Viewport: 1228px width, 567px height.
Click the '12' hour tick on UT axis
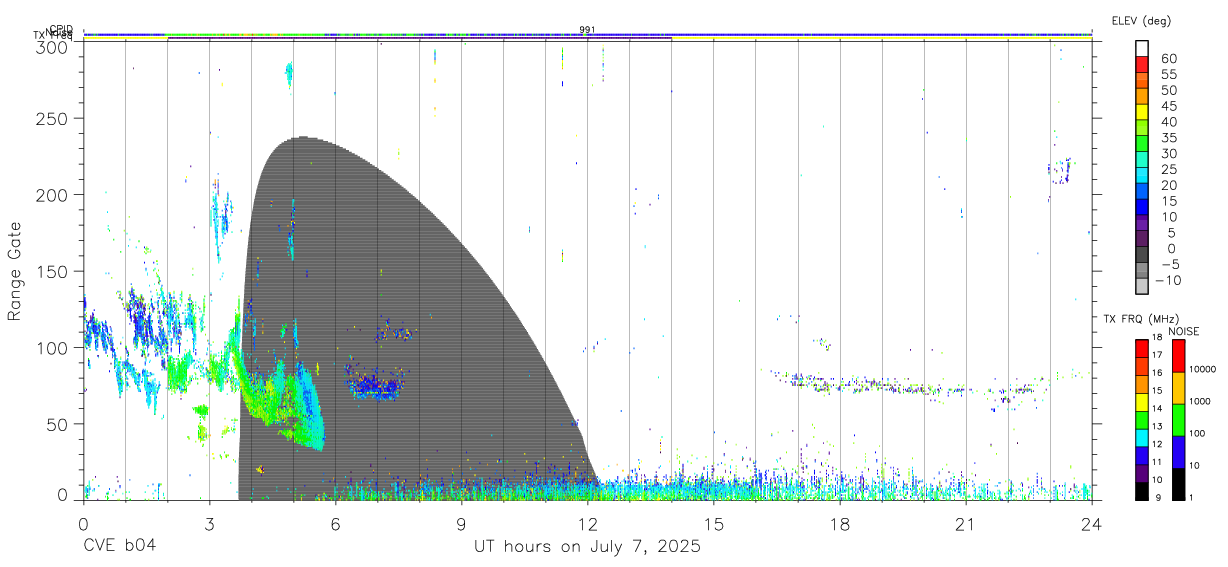(x=588, y=524)
